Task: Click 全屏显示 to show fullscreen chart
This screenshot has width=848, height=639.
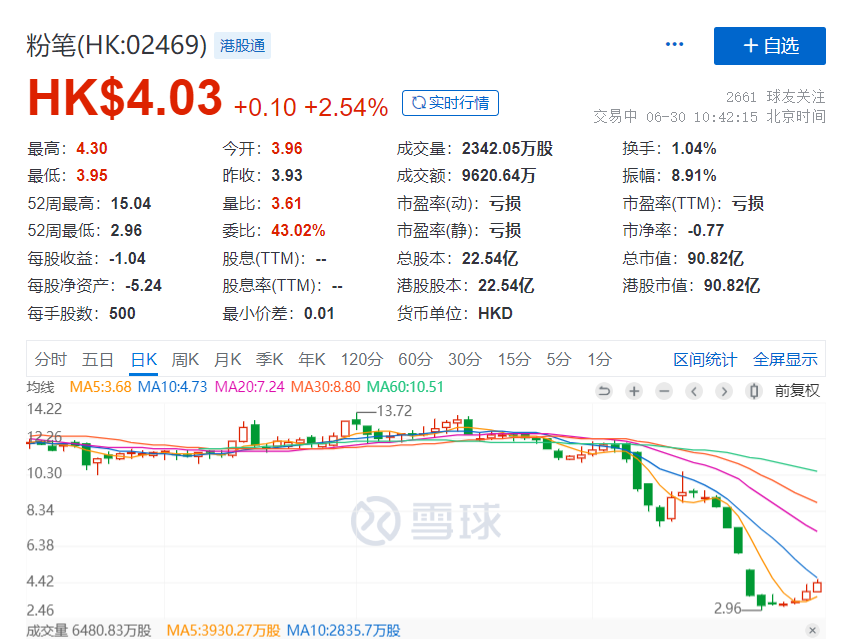Action: (x=785, y=359)
